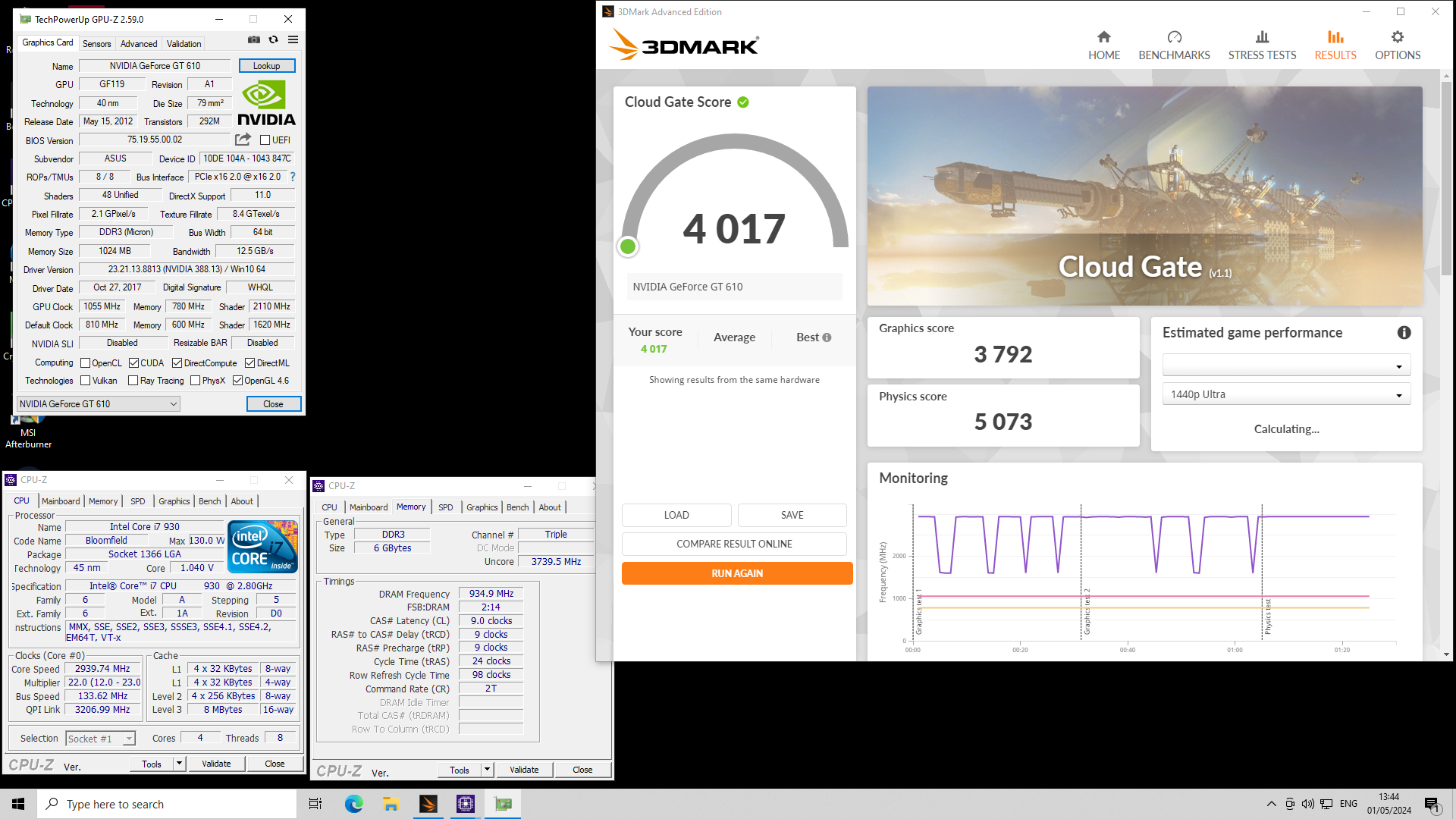Open the empty game selection dropdown
This screenshot has height=819, width=1456.
tap(1286, 366)
